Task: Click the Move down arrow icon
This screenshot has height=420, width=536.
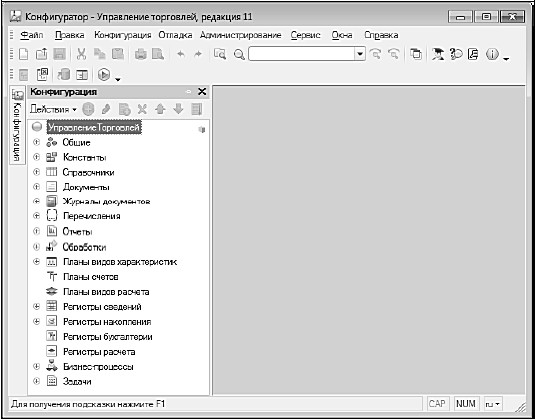Action: coord(178,109)
